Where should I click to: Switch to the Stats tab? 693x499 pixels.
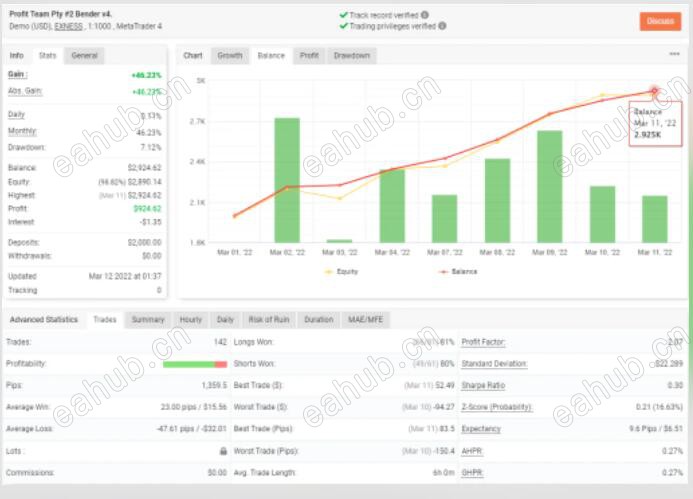point(48,56)
